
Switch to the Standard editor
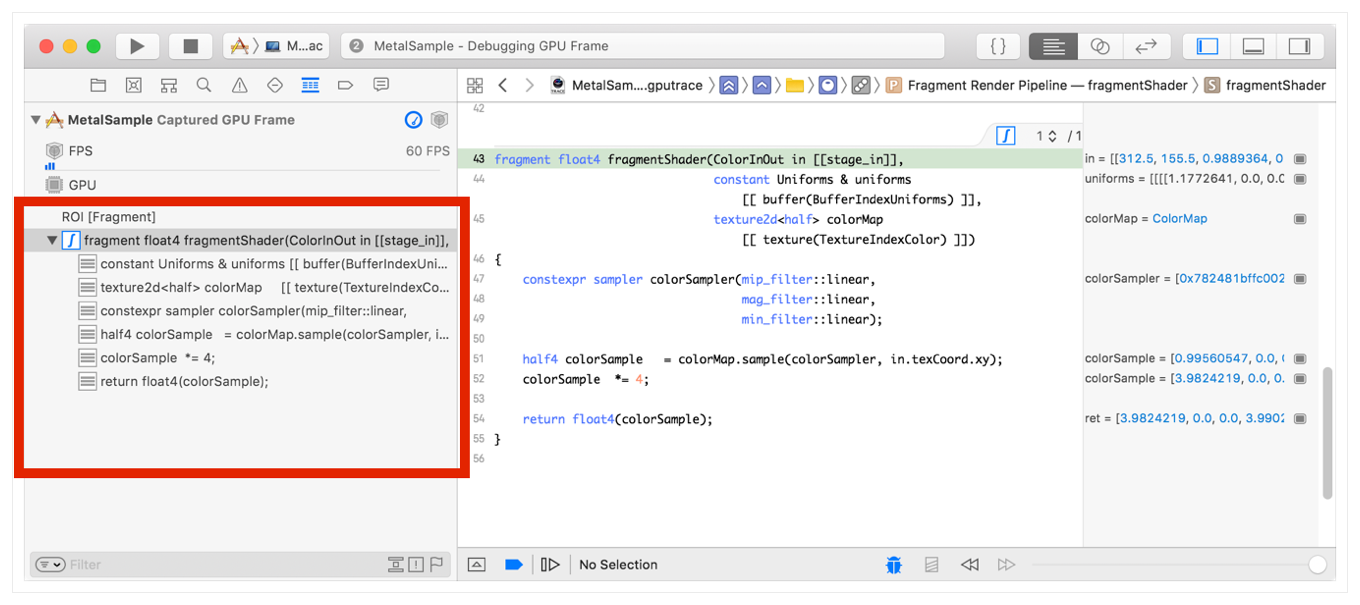tap(1053, 46)
